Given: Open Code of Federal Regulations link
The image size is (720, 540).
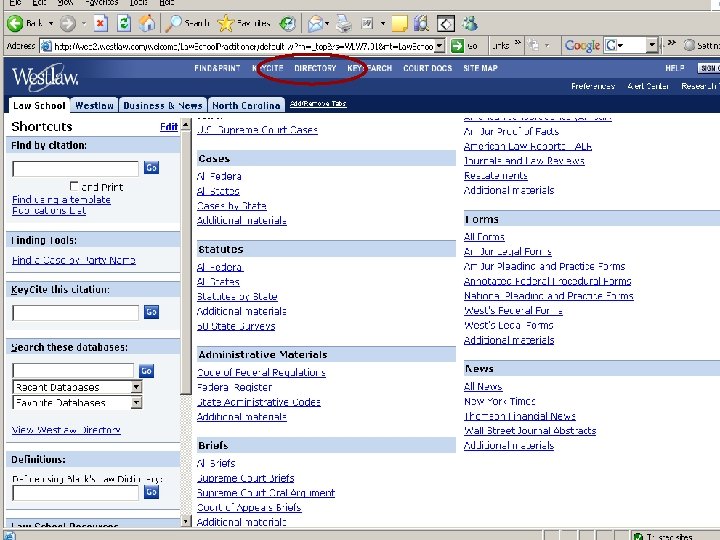Looking at the screenshot, I should (261, 372).
